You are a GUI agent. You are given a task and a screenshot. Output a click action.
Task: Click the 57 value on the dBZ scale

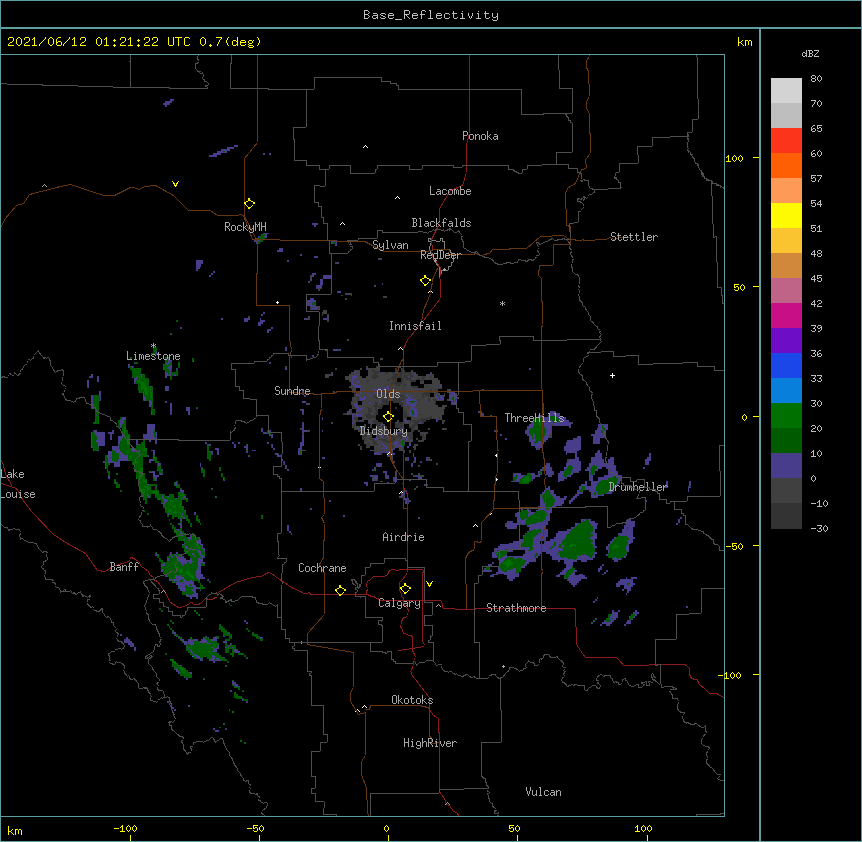[816, 178]
